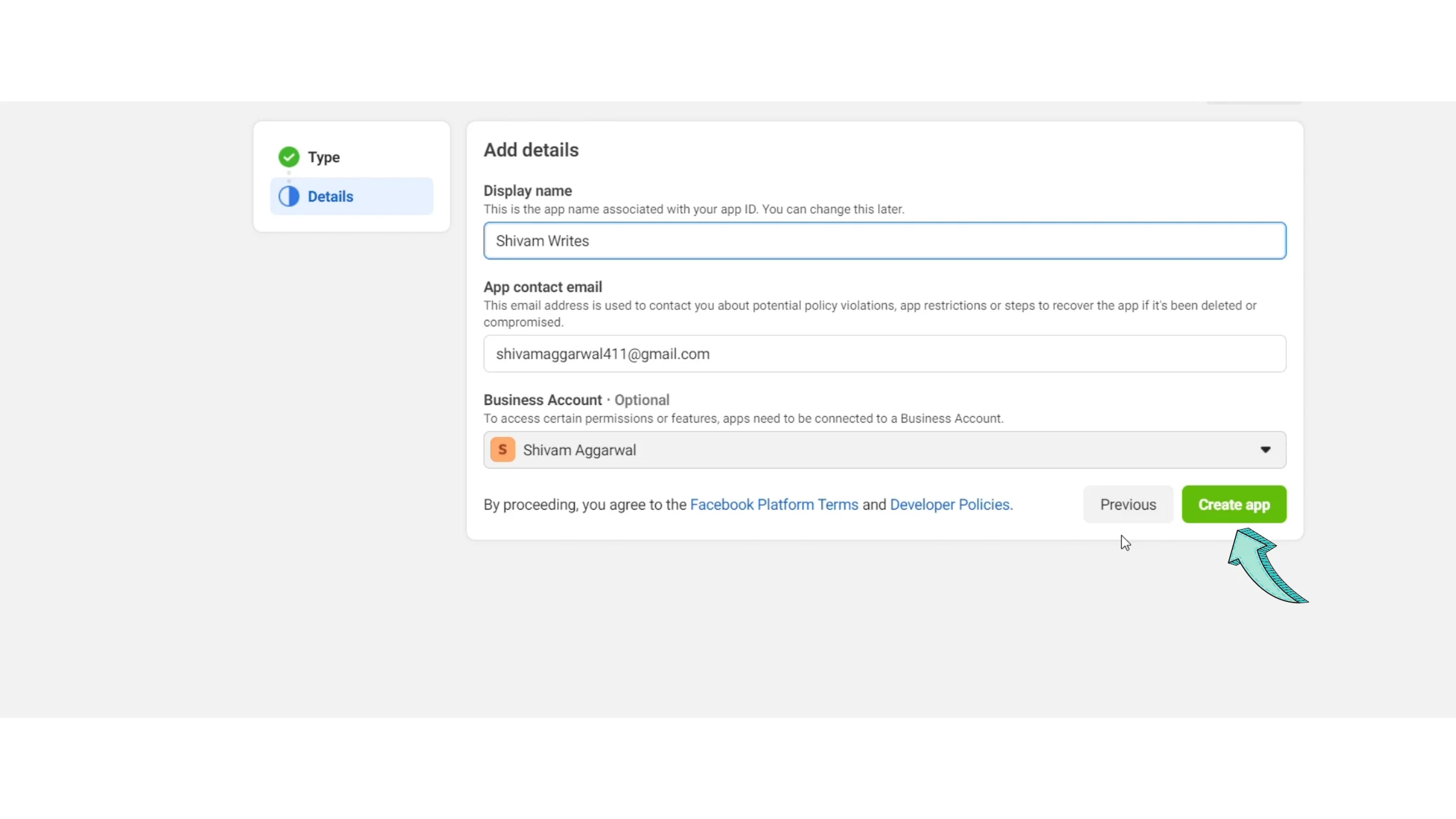
Task: Focus the Display name text field
Action: [884, 240]
